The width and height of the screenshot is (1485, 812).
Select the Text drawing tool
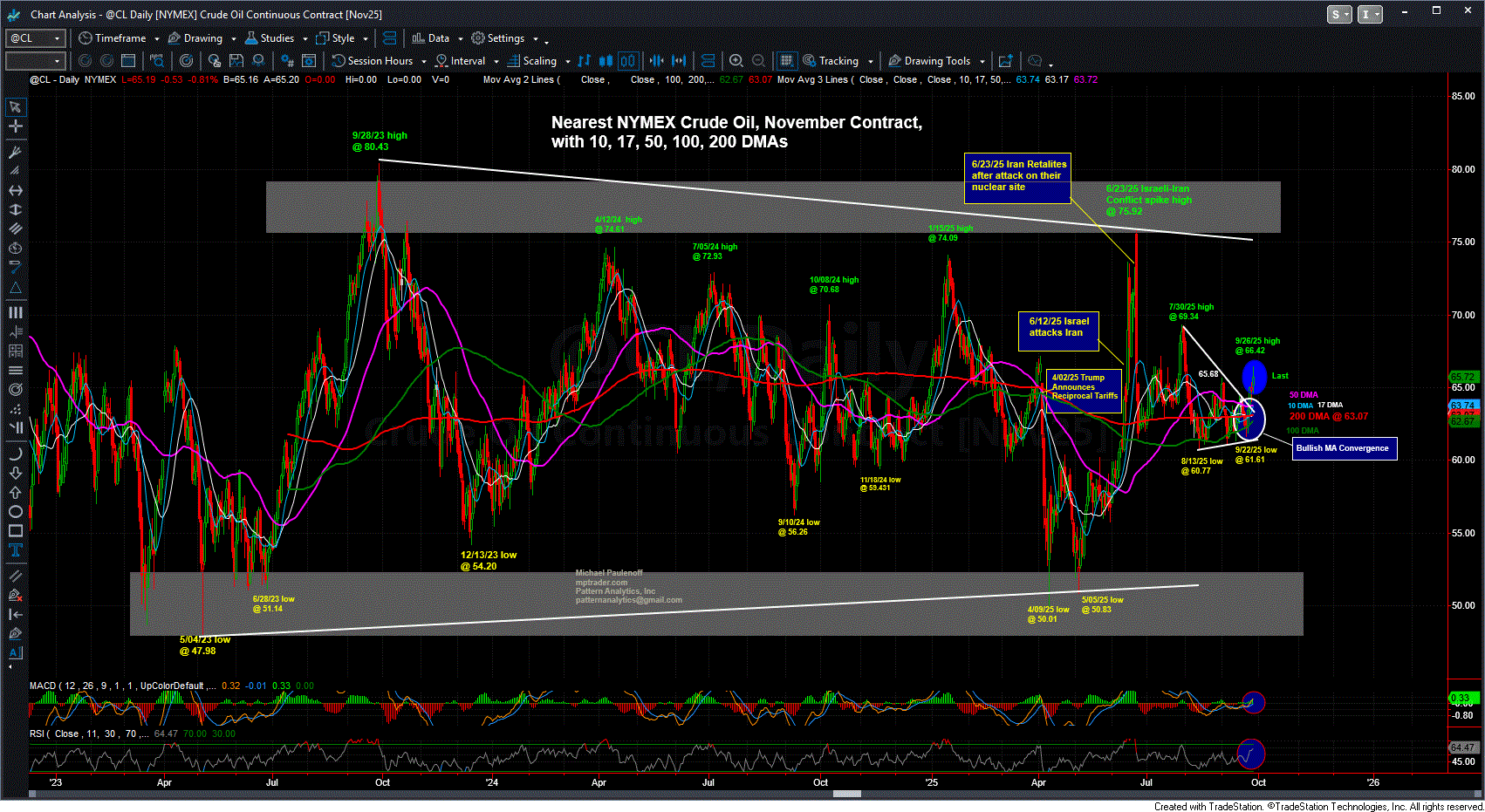coord(15,550)
